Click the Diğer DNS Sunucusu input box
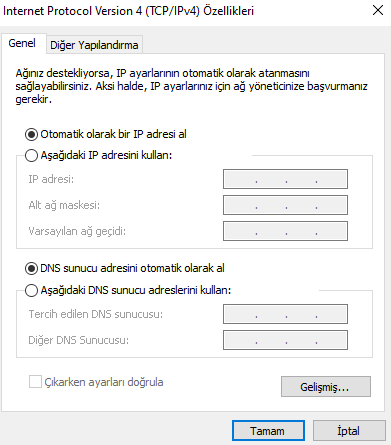The height and width of the screenshot is (445, 391). click(285, 340)
